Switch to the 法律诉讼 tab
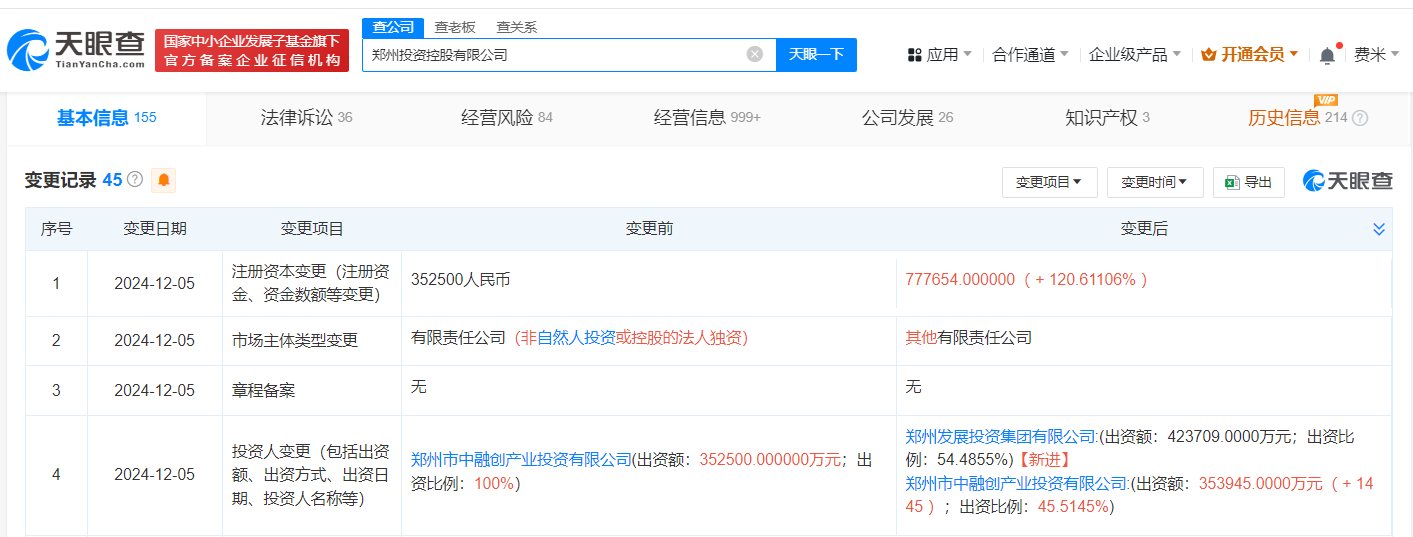The height and width of the screenshot is (537, 1413). coord(306,118)
